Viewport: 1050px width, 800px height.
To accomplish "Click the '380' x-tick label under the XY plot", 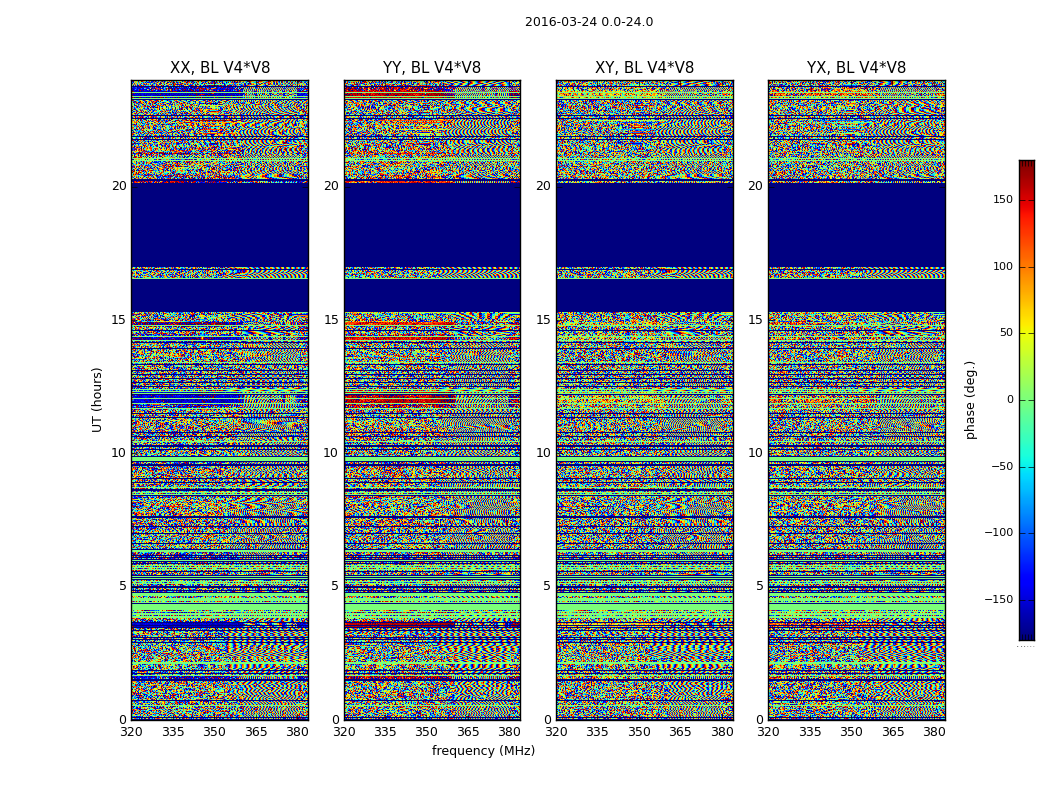I will tap(722, 732).
